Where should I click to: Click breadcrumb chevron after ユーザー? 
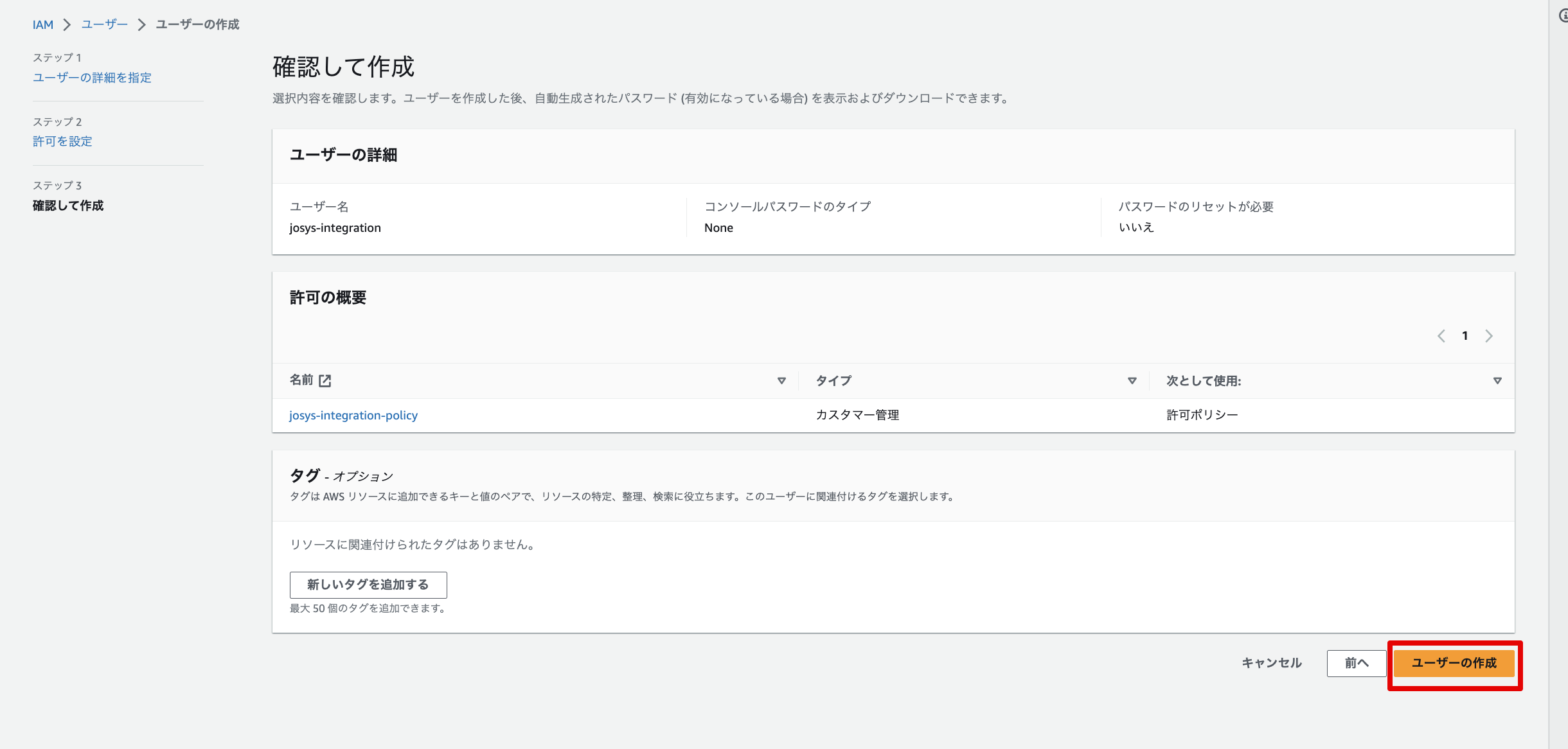(142, 25)
